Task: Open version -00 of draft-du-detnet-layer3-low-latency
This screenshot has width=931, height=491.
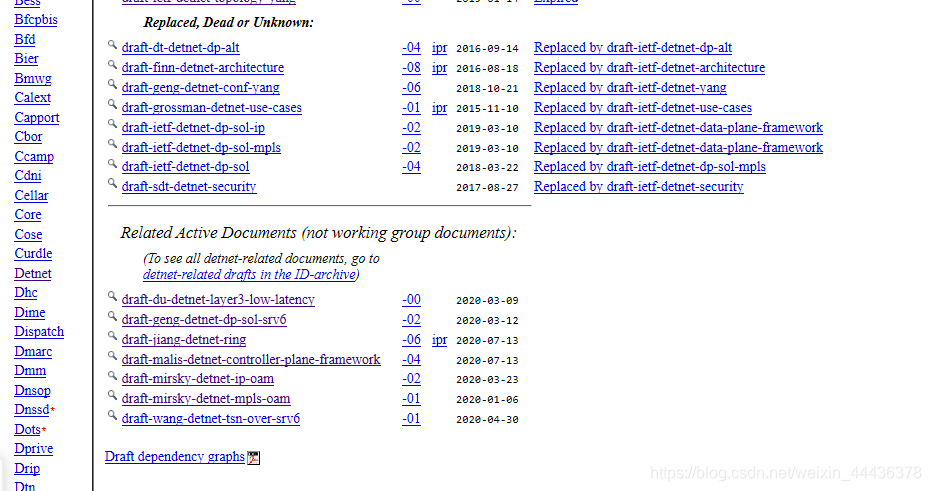Action: (x=411, y=300)
